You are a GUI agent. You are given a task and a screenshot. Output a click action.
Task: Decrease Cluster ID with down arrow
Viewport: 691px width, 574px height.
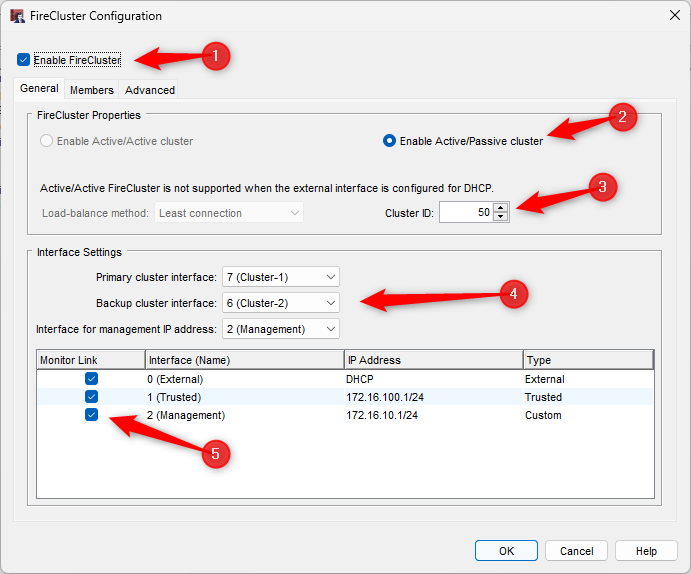tap(500, 217)
